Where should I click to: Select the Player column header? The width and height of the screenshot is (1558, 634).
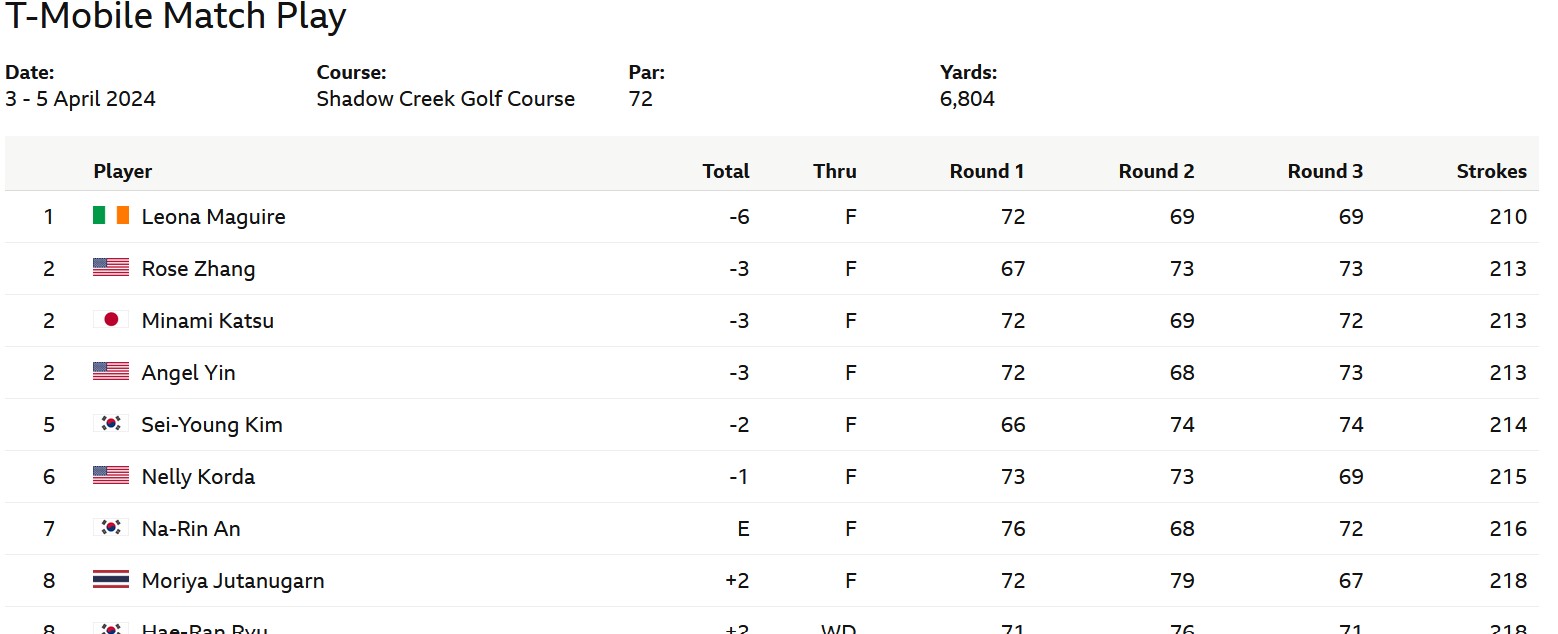123,171
